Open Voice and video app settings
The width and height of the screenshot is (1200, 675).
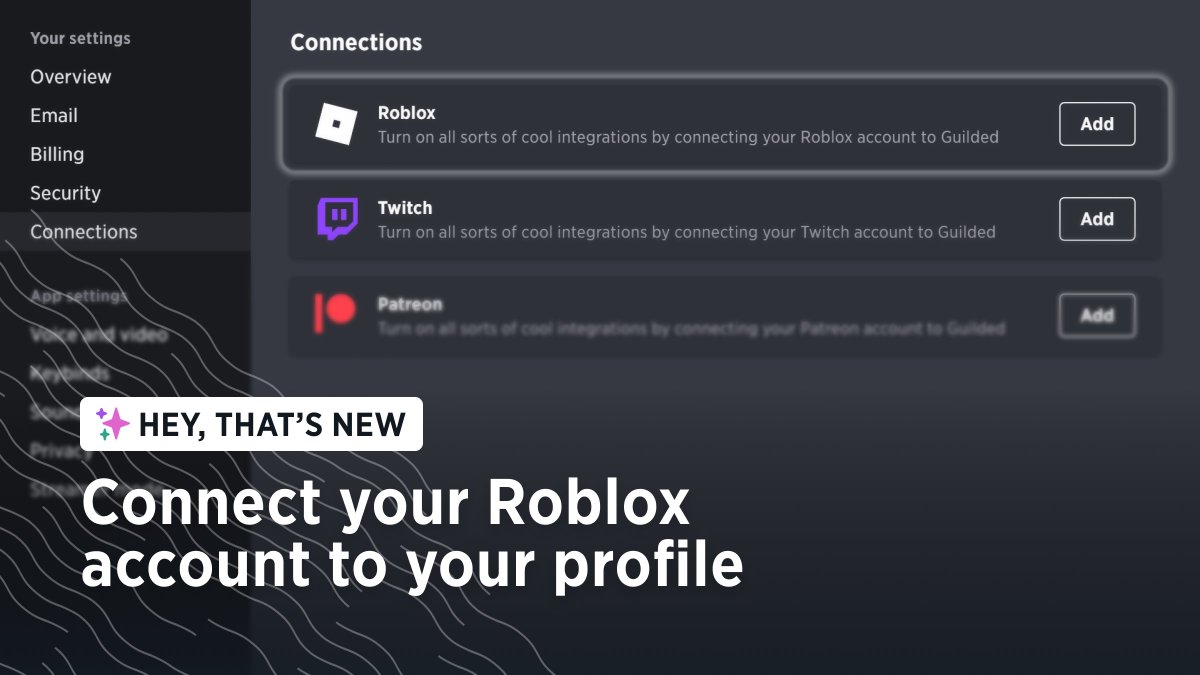coord(99,335)
